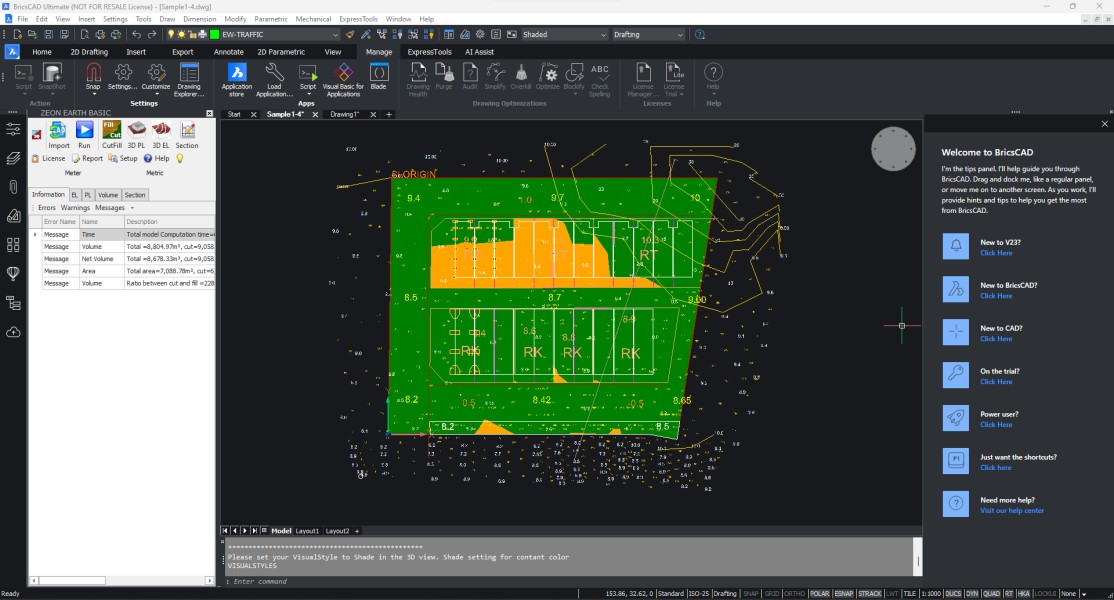
Task: Toggle POLAR tracking in status bar
Action: point(819,594)
